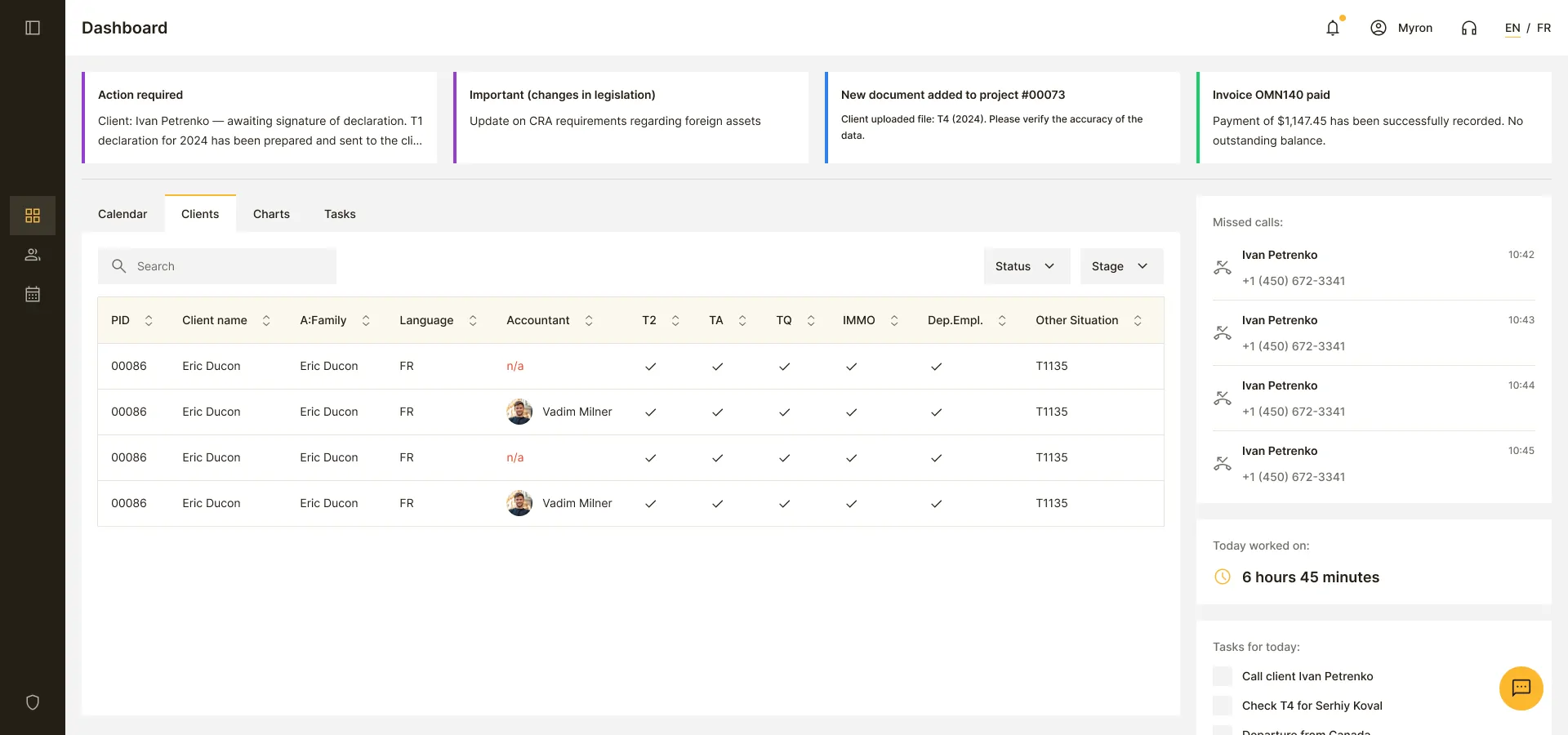Open the yellow chat bubble button

pos(1521,688)
